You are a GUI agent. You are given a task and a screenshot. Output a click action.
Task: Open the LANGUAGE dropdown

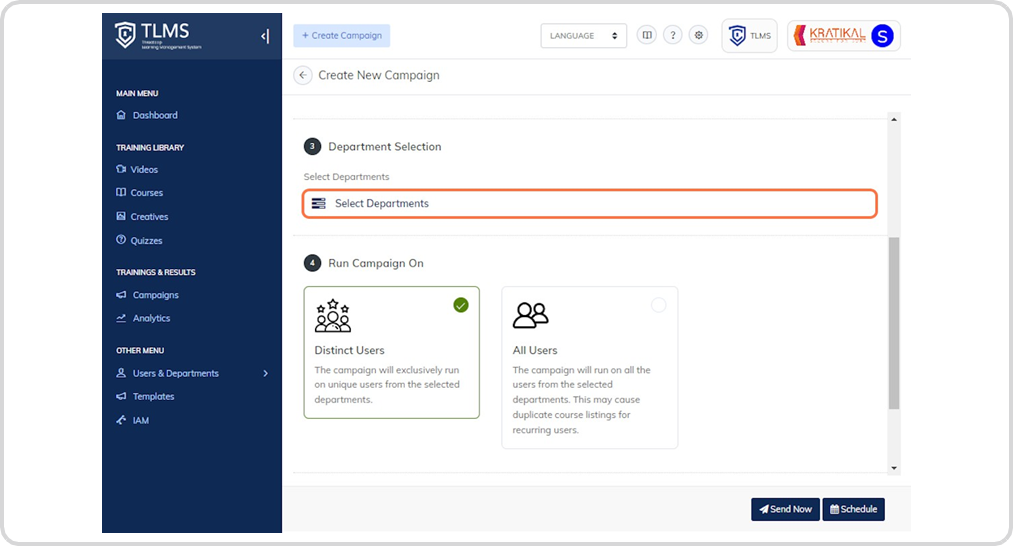(x=583, y=36)
